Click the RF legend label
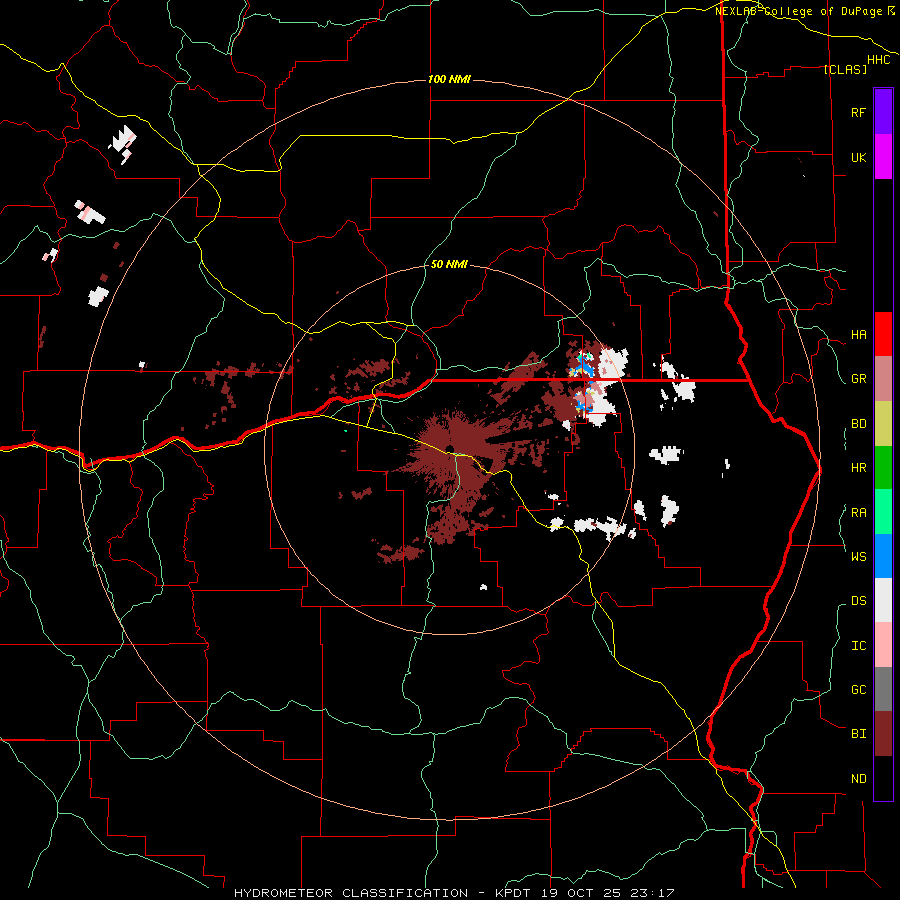 [x=858, y=112]
